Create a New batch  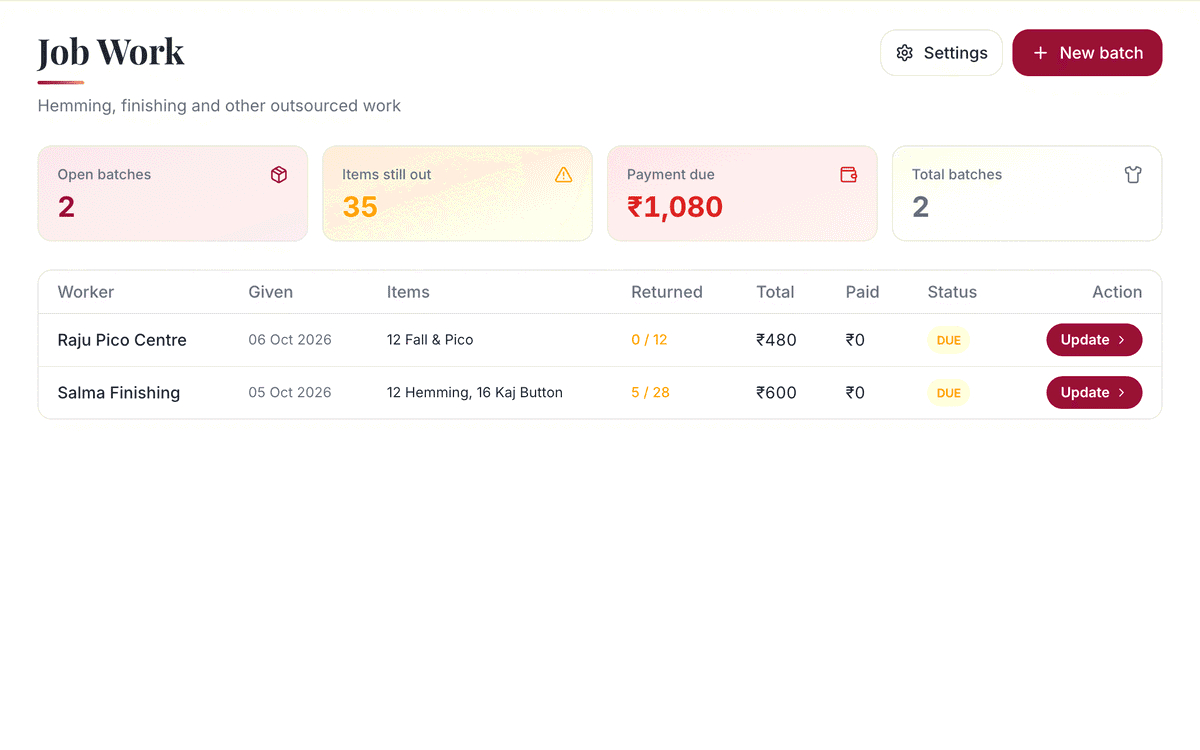[x=1087, y=53]
